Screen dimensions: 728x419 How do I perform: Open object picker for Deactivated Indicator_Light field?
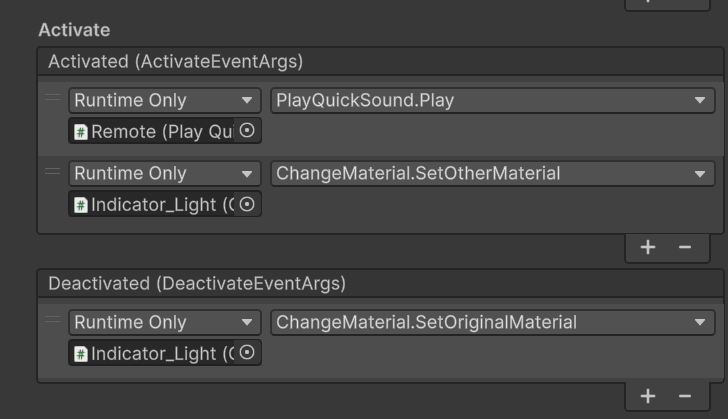click(248, 353)
